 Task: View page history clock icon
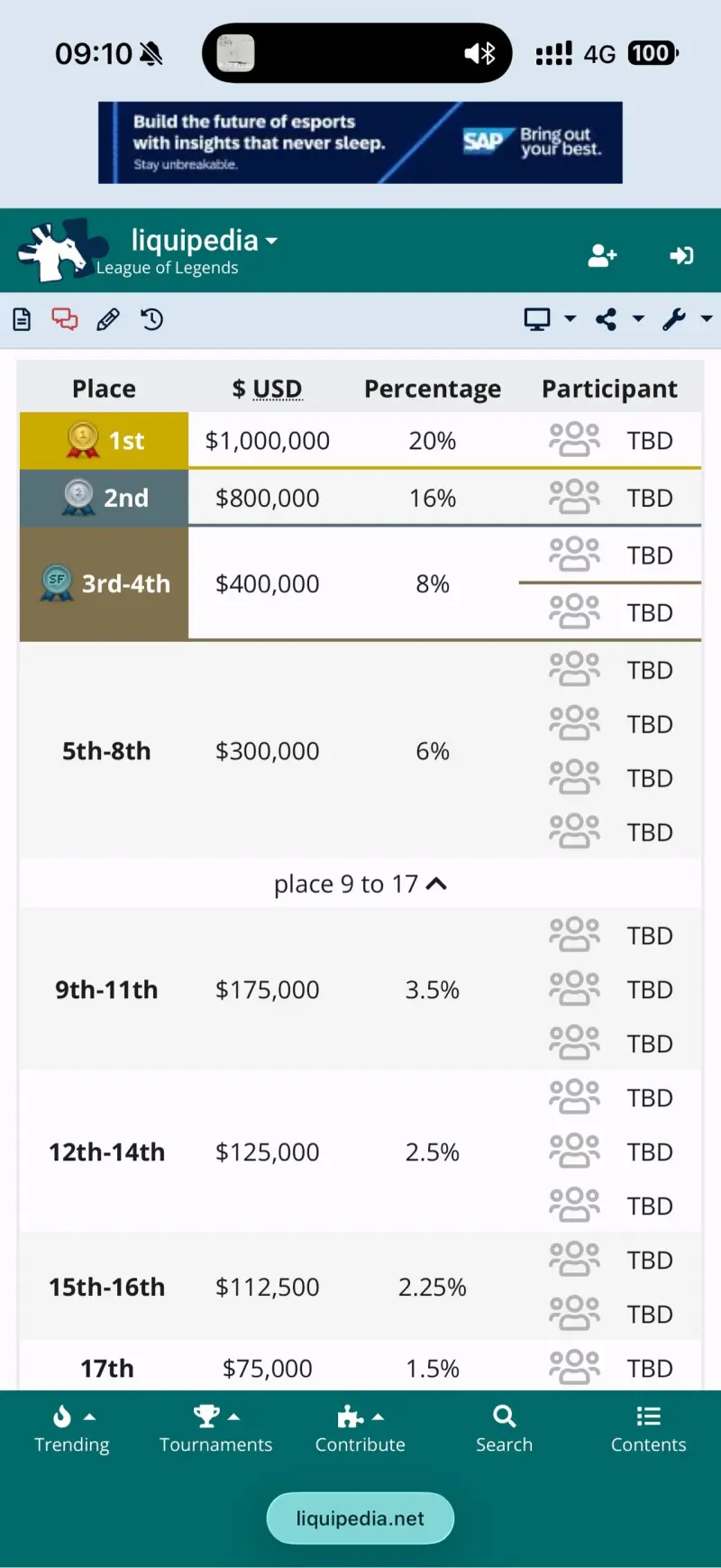click(x=151, y=319)
